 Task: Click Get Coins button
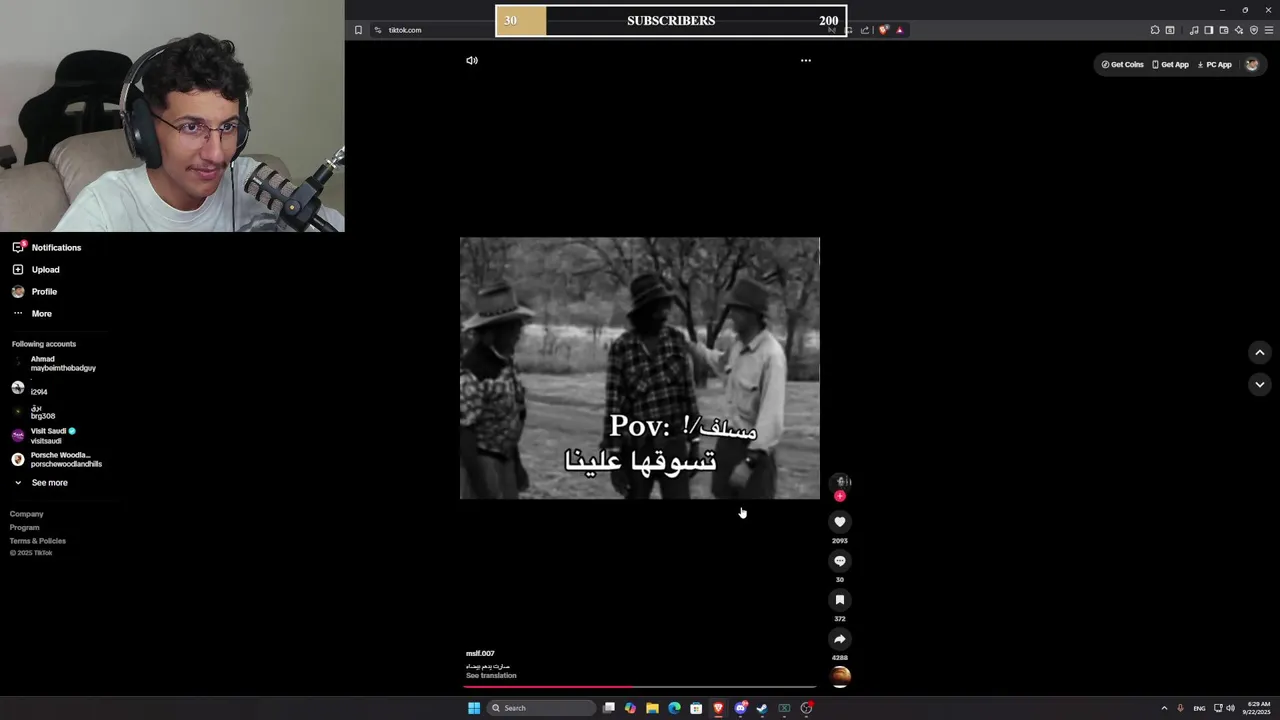click(x=1122, y=64)
